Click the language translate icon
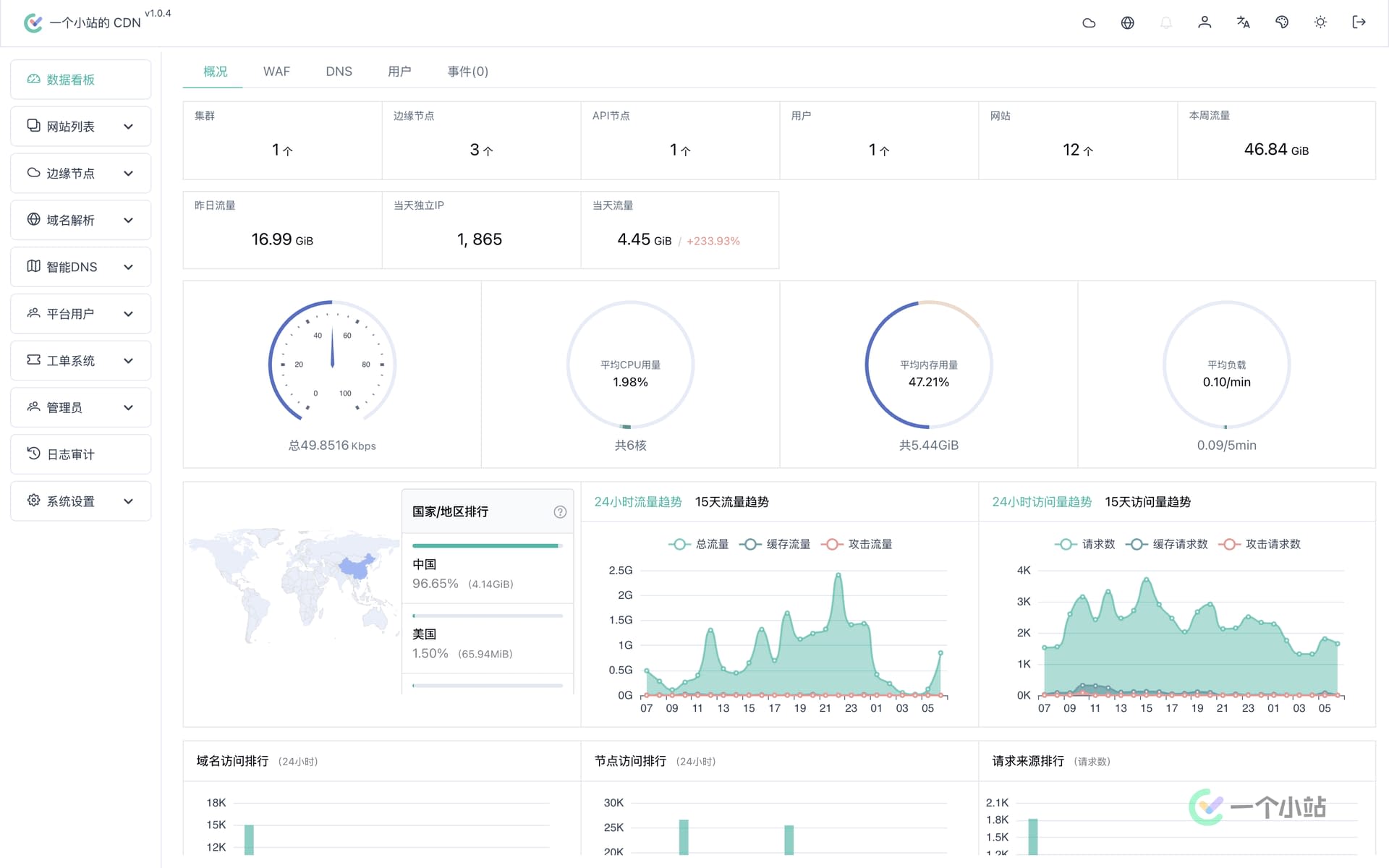The height and width of the screenshot is (868, 1389). (x=1243, y=22)
